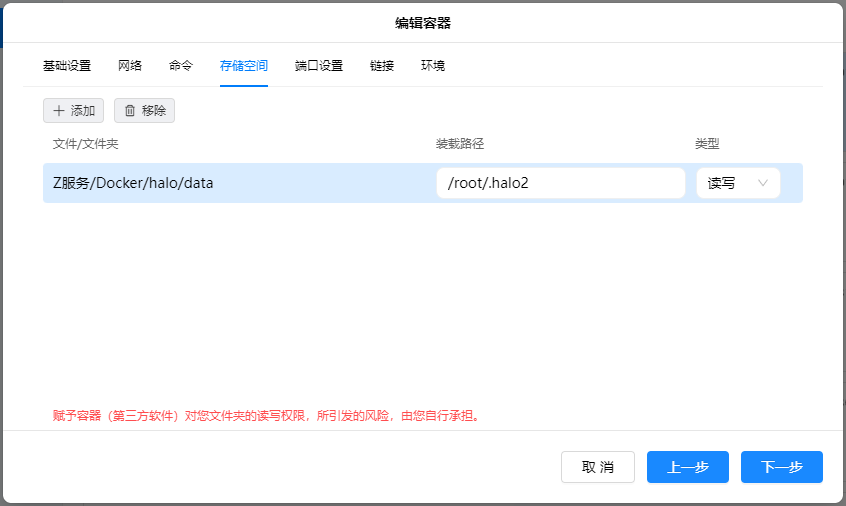Switch to the 链接 tab
Viewport: 846px width, 506px height.
pyautogui.click(x=382, y=66)
